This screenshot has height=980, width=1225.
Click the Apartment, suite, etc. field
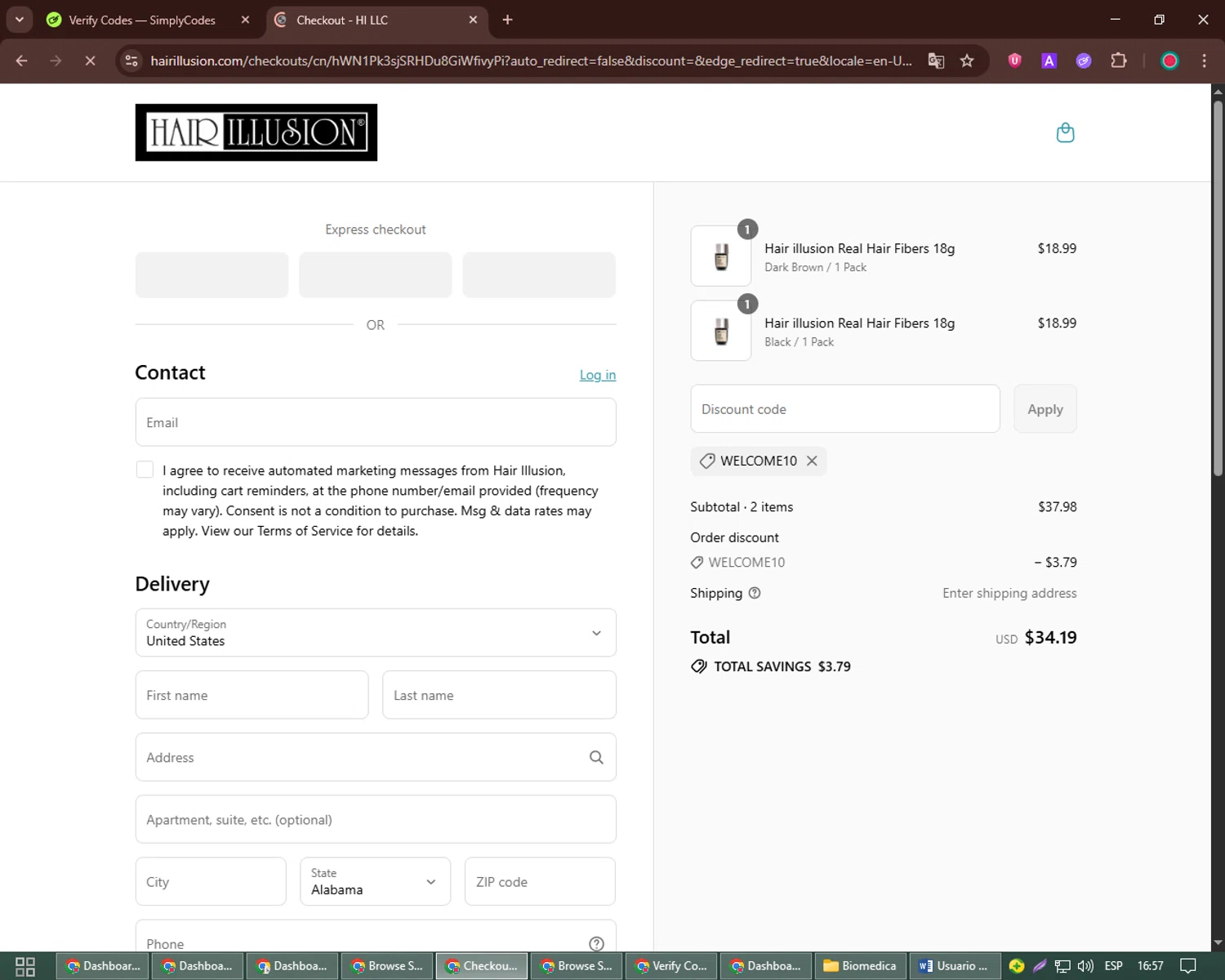(376, 819)
